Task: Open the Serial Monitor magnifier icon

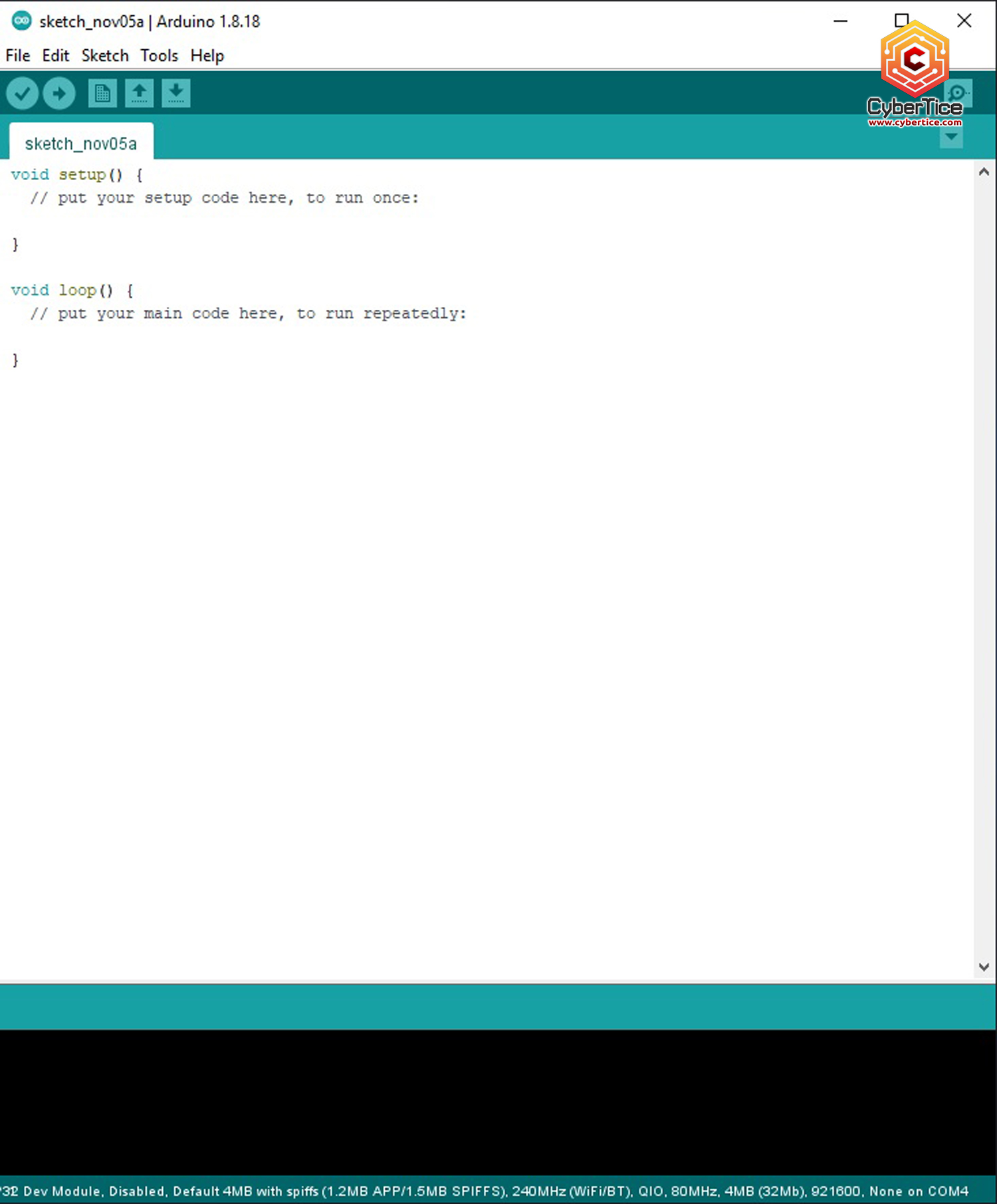Action: point(958,94)
